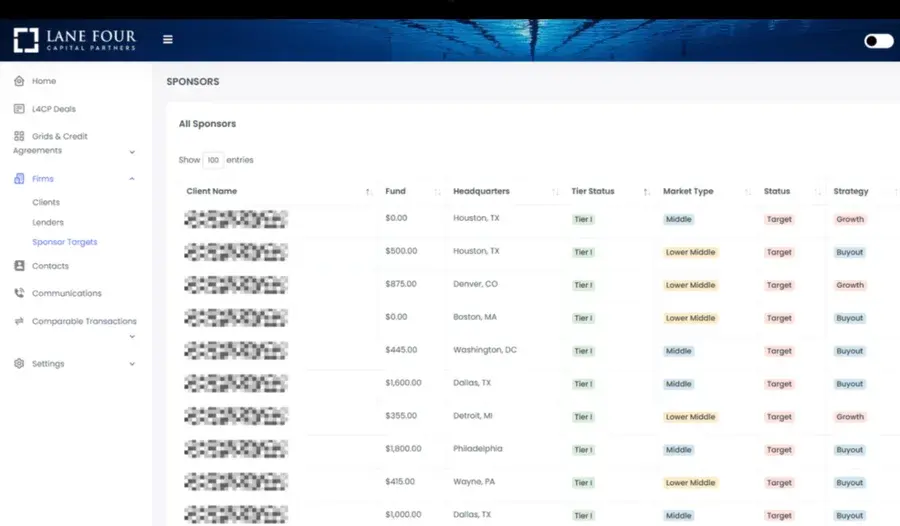Viewport: 900px width, 526px height.
Task: Toggle the dark mode switch in the header
Action: 879,41
